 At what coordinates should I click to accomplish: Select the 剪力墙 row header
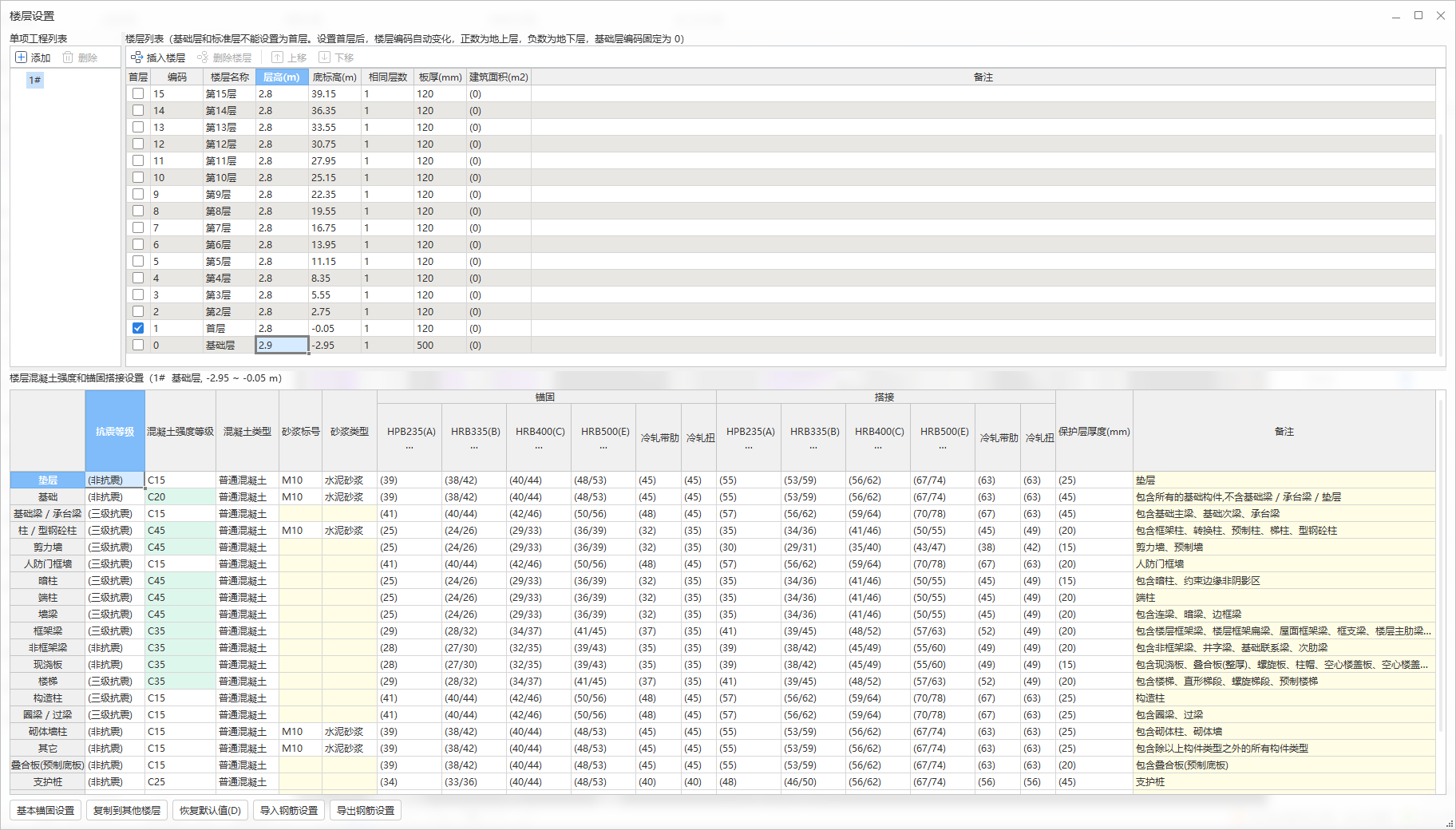[48, 547]
